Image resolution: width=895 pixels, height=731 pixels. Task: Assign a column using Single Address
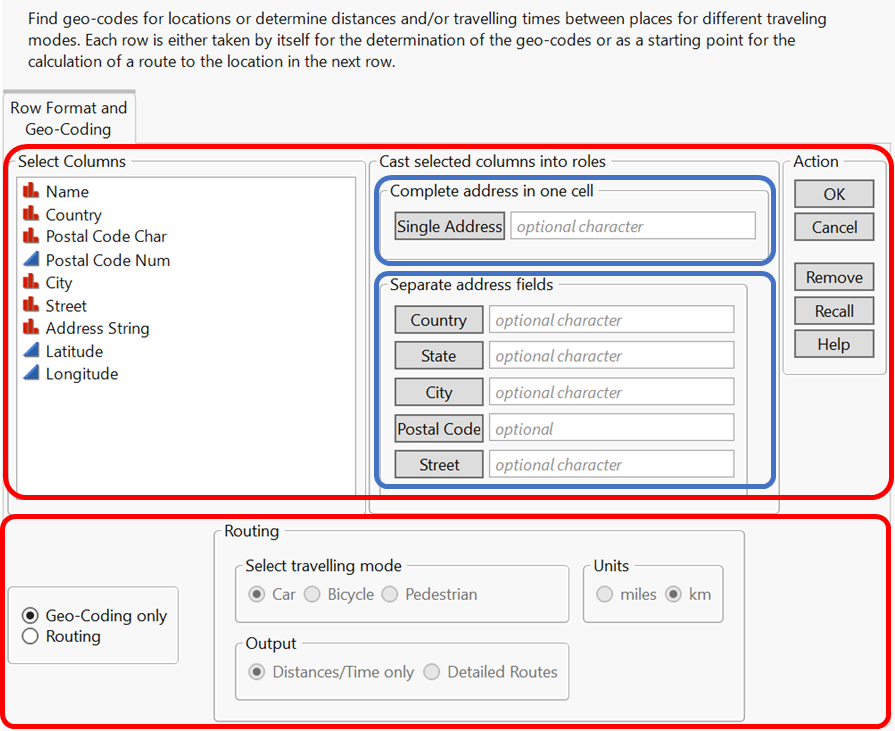[449, 226]
